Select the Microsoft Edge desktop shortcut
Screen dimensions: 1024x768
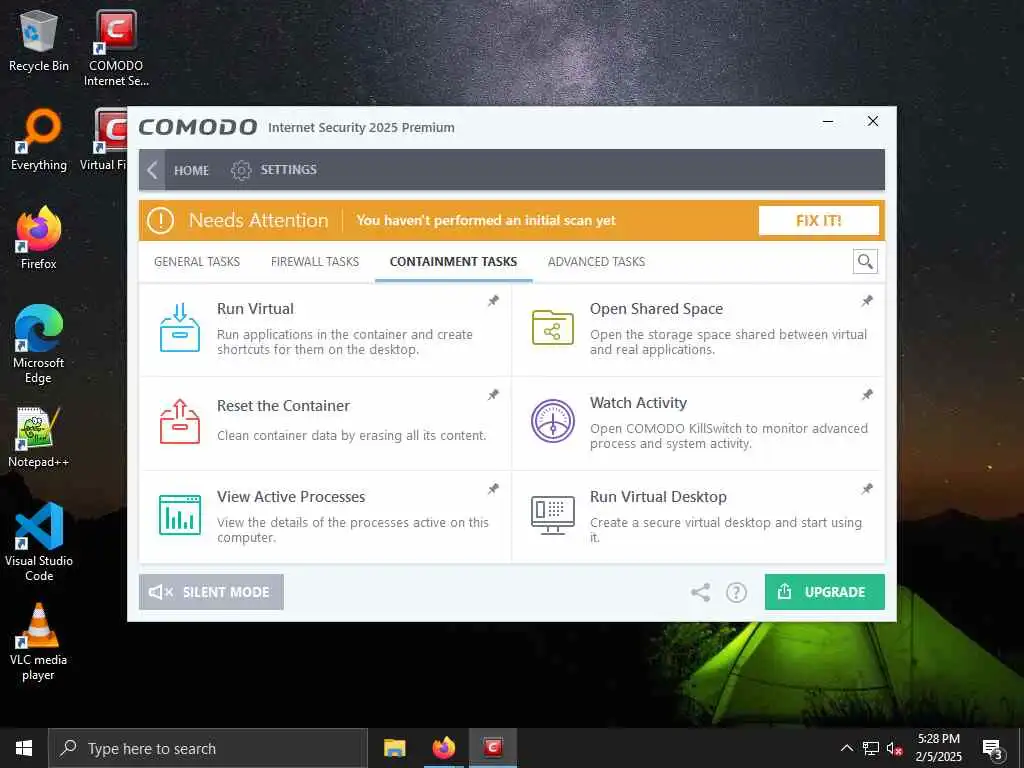pos(39,344)
